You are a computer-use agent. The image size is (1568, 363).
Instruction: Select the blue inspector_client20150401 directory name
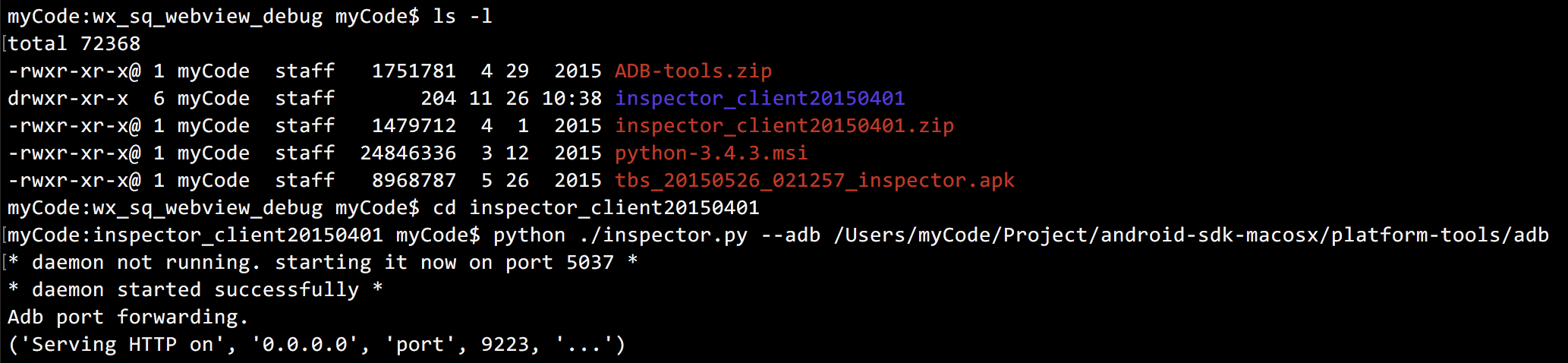760,99
